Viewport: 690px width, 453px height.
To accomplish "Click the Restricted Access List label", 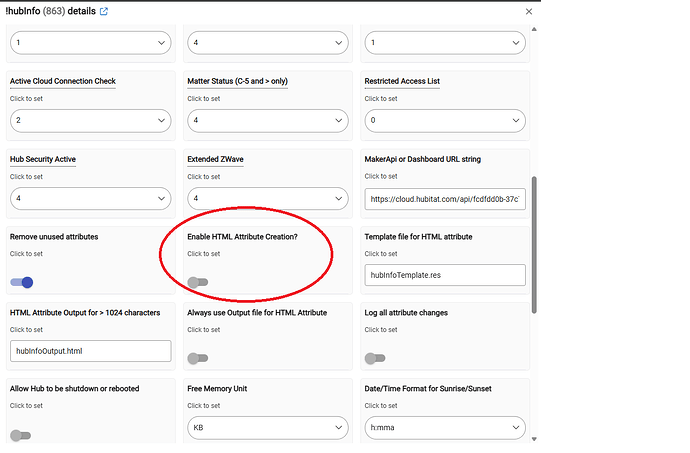I will 402,81.
